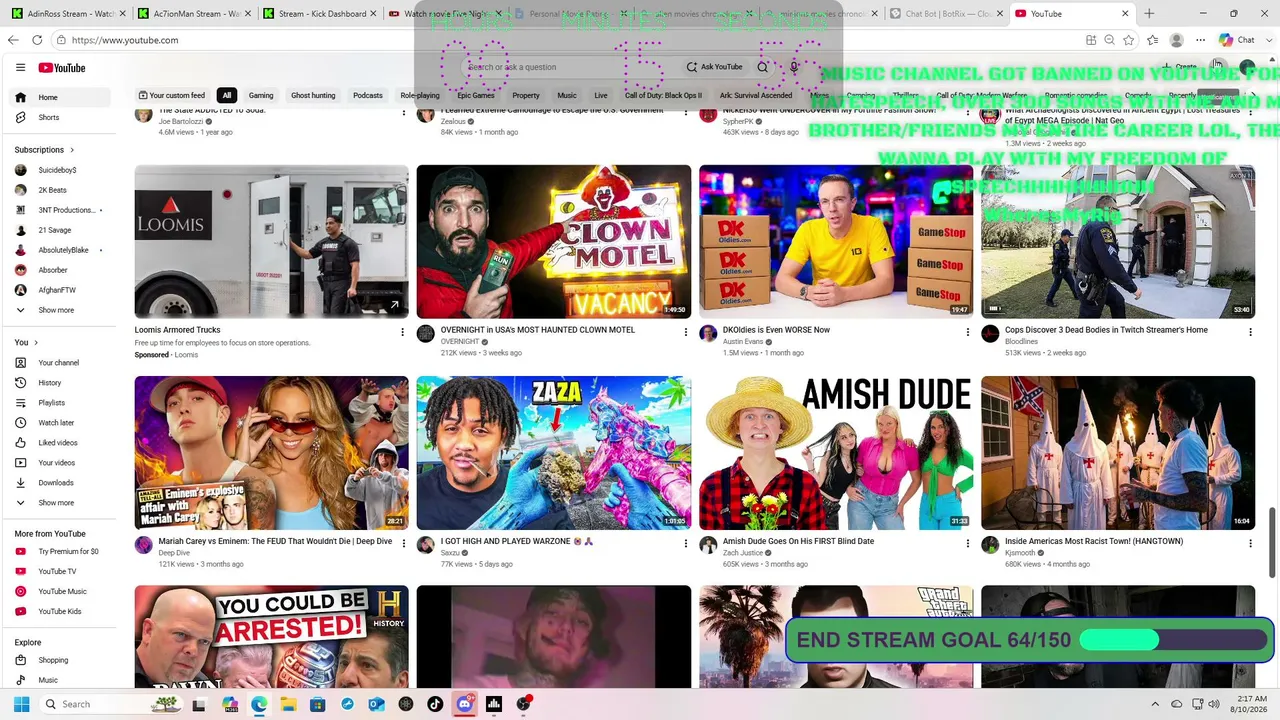Click the YouTube search magnifier button
Image resolution: width=1280 pixels, height=720 pixels.
click(x=762, y=67)
